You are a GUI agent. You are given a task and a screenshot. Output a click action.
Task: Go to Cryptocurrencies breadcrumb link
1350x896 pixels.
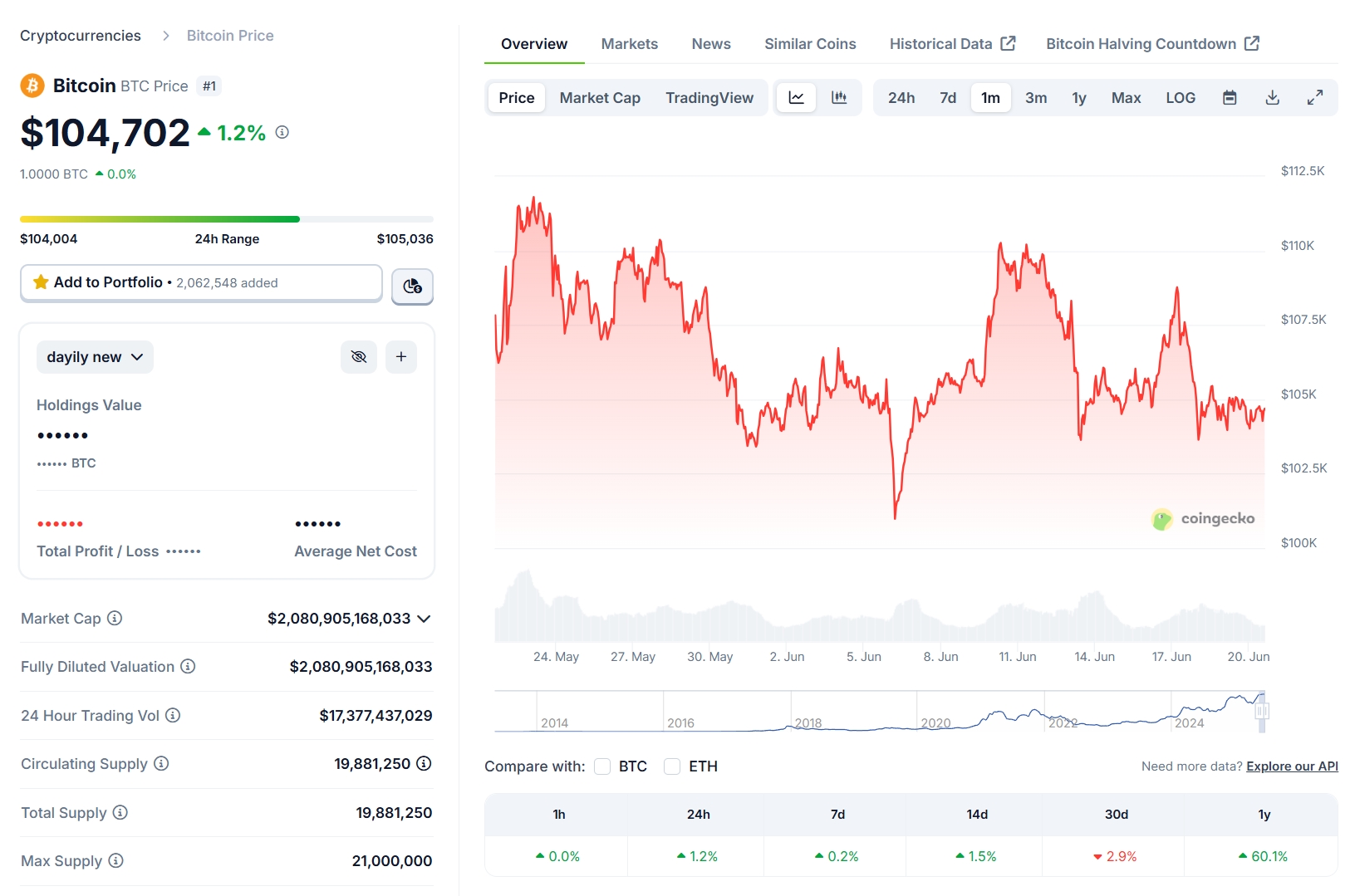tap(81, 36)
